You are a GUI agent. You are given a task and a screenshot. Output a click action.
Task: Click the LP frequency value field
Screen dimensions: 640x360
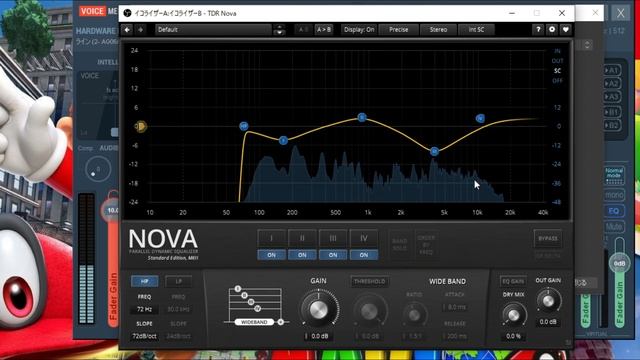point(178,309)
